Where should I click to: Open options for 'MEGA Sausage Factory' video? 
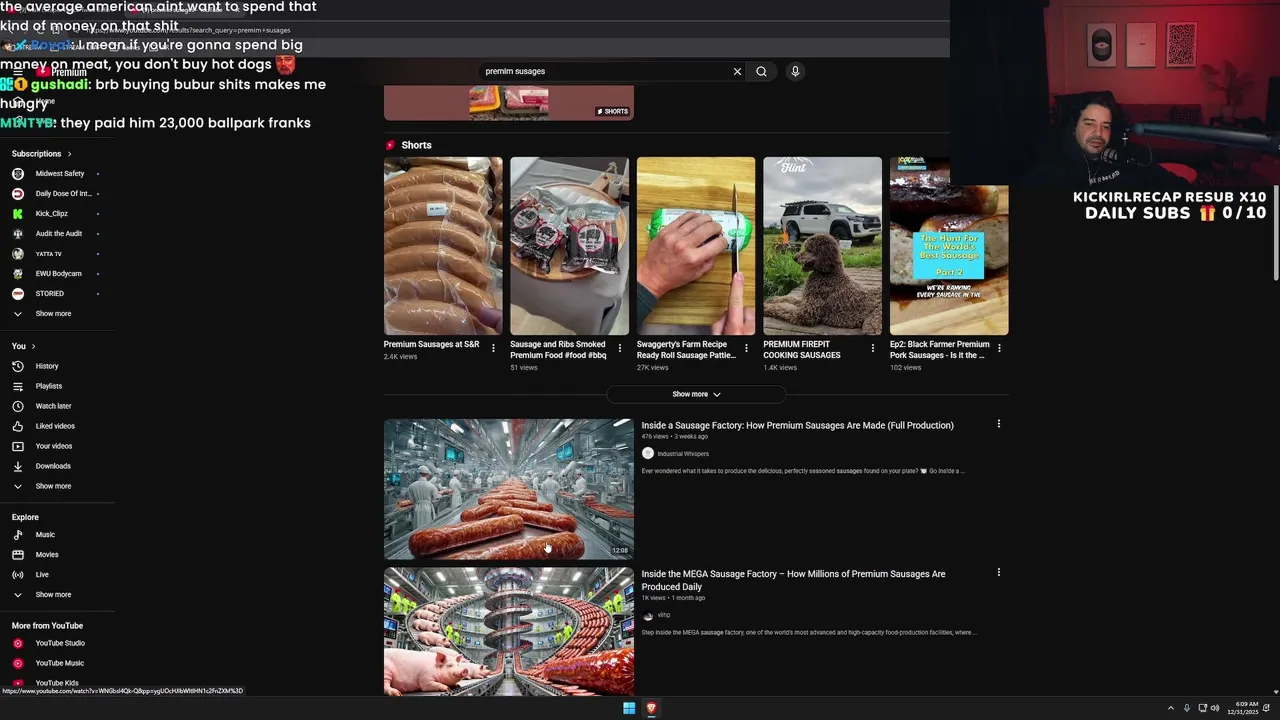click(998, 573)
